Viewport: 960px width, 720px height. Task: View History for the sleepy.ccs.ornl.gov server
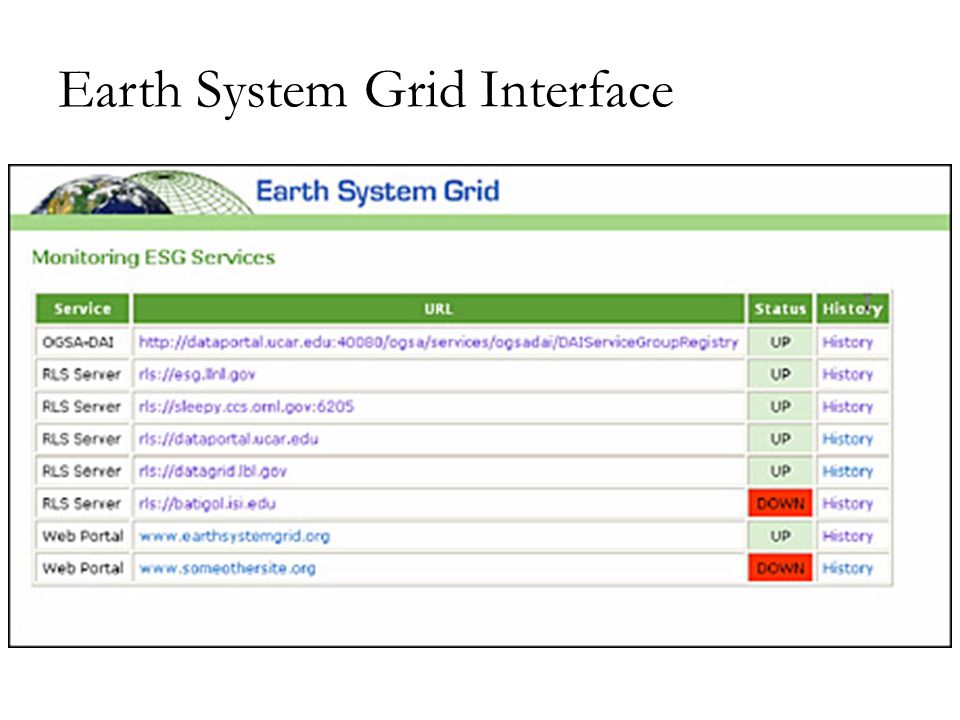coord(847,407)
